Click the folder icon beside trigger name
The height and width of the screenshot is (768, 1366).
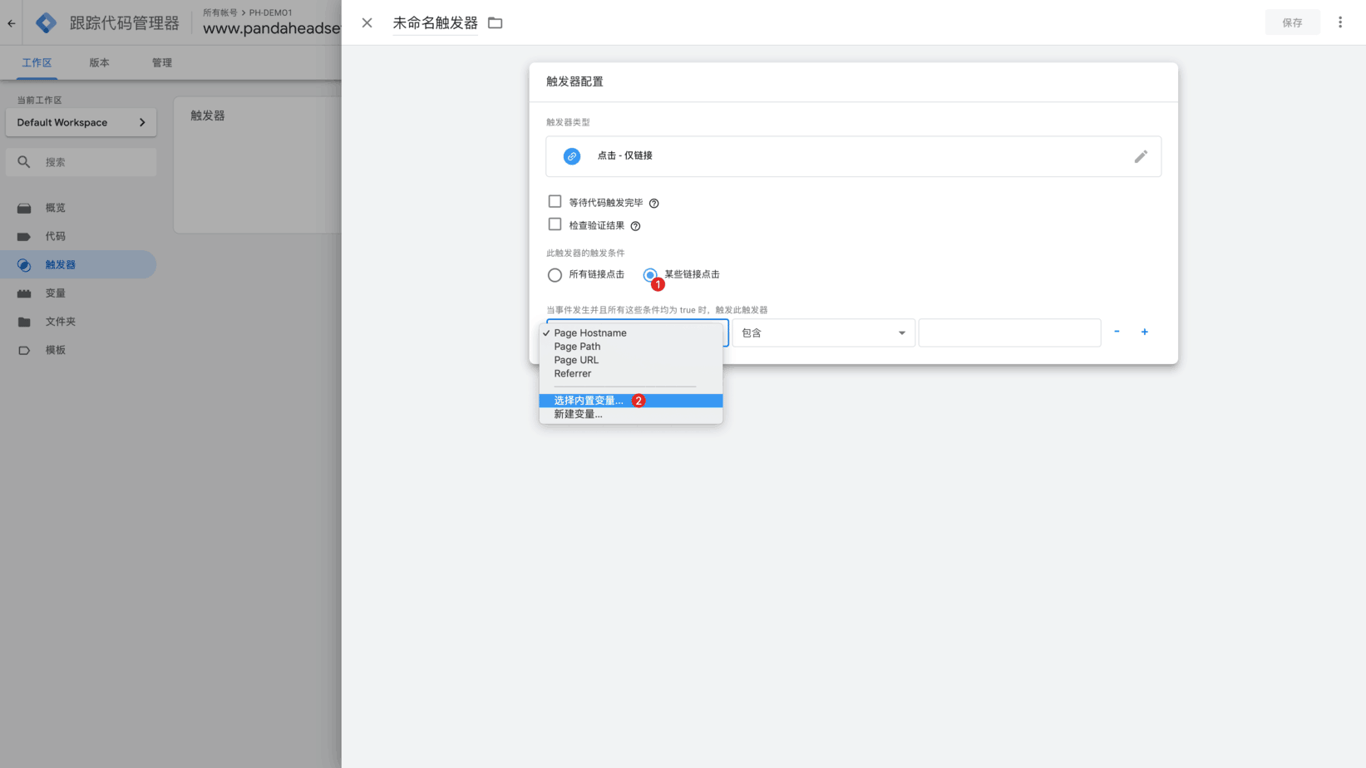495,23
